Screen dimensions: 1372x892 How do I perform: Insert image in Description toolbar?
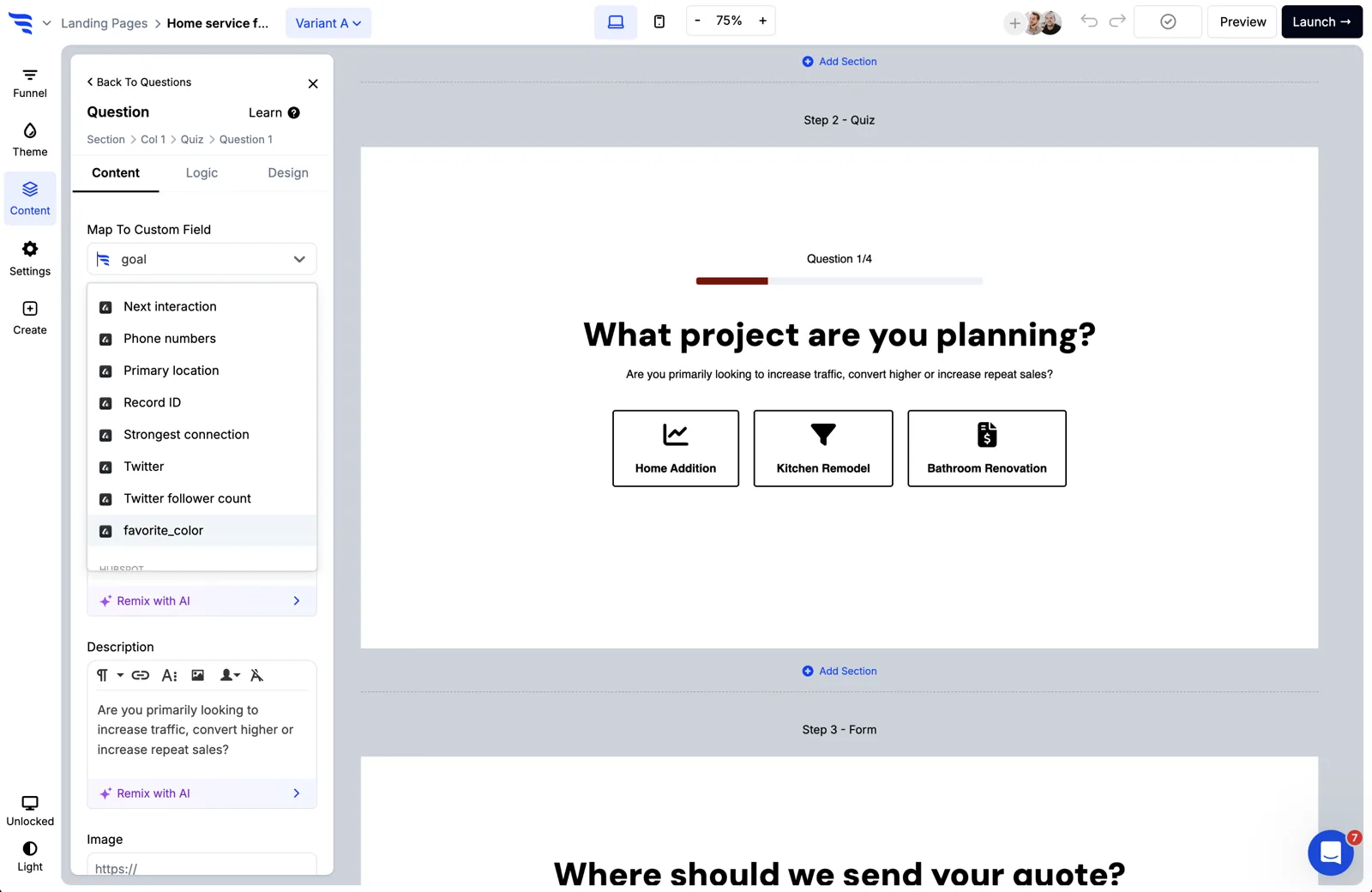198,675
